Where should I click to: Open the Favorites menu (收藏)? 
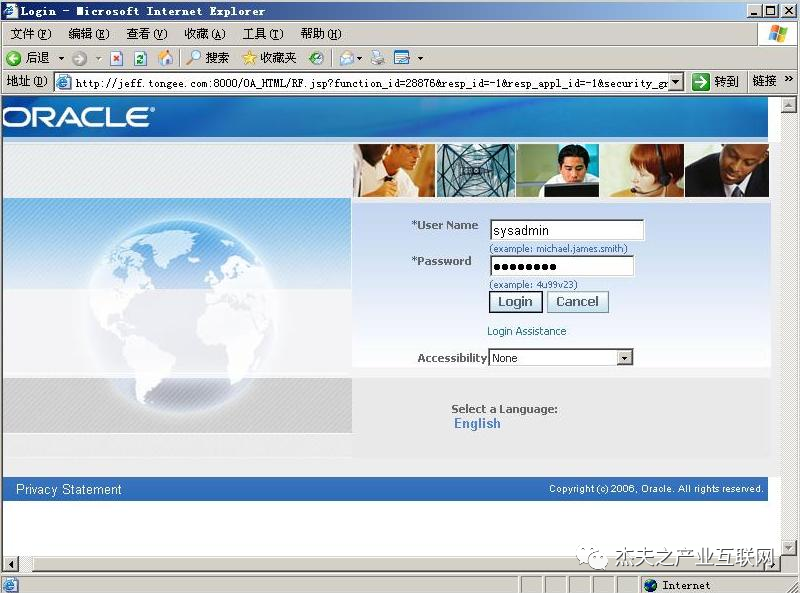click(x=205, y=34)
